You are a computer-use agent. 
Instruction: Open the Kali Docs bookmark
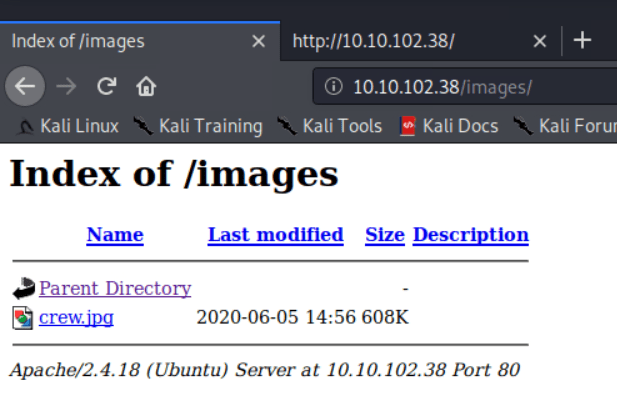coord(449,126)
